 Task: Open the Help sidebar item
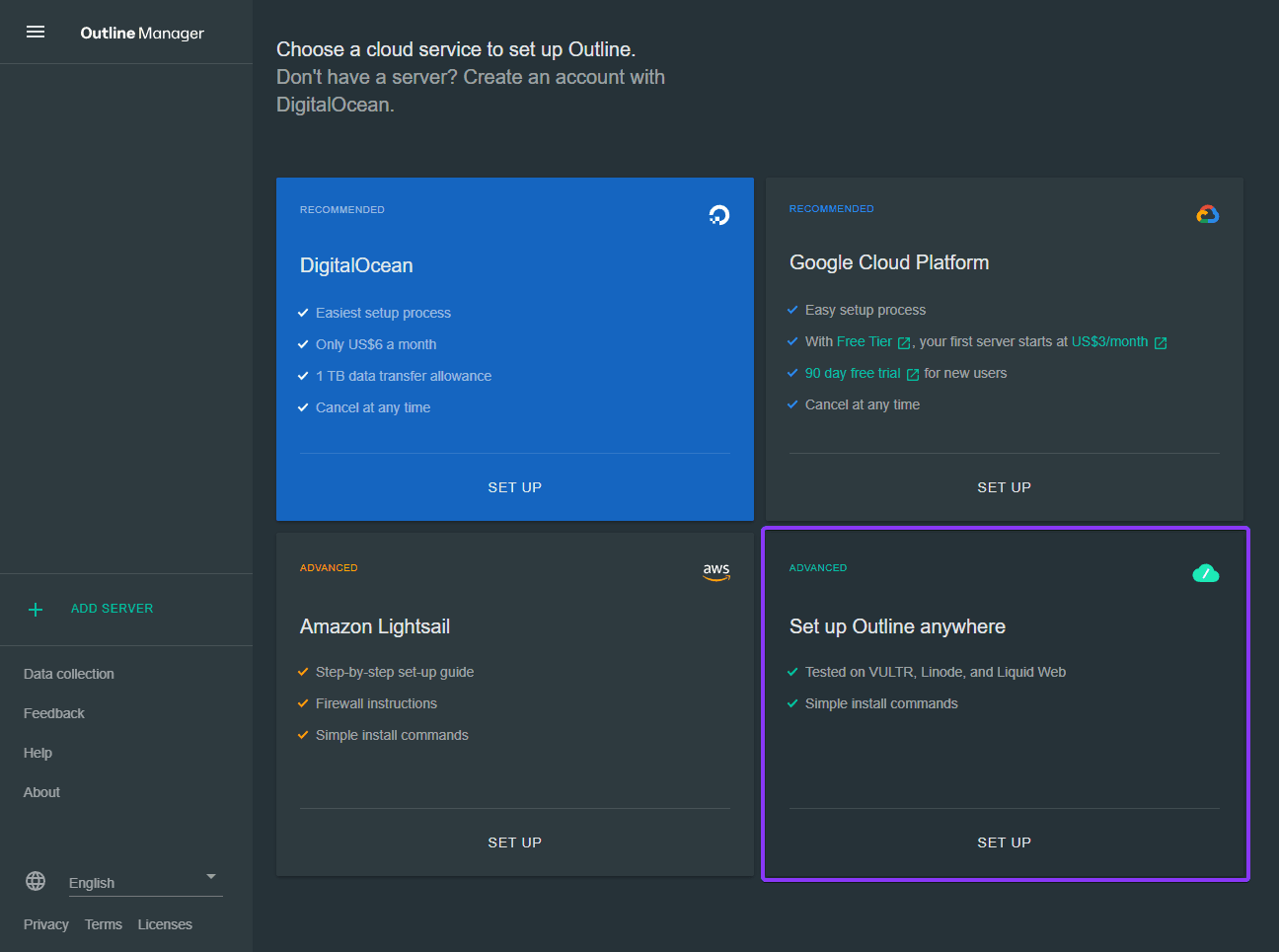point(38,753)
